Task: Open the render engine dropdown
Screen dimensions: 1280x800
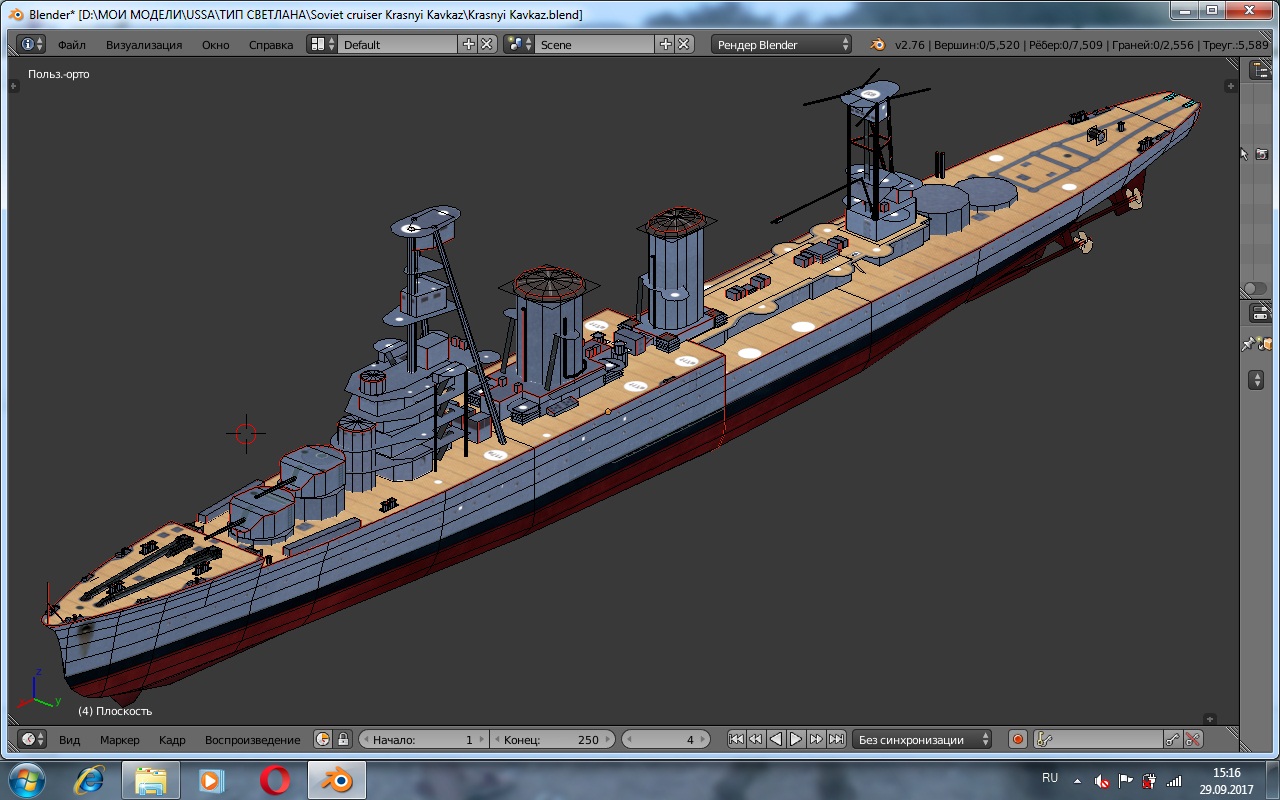Action: [782, 44]
